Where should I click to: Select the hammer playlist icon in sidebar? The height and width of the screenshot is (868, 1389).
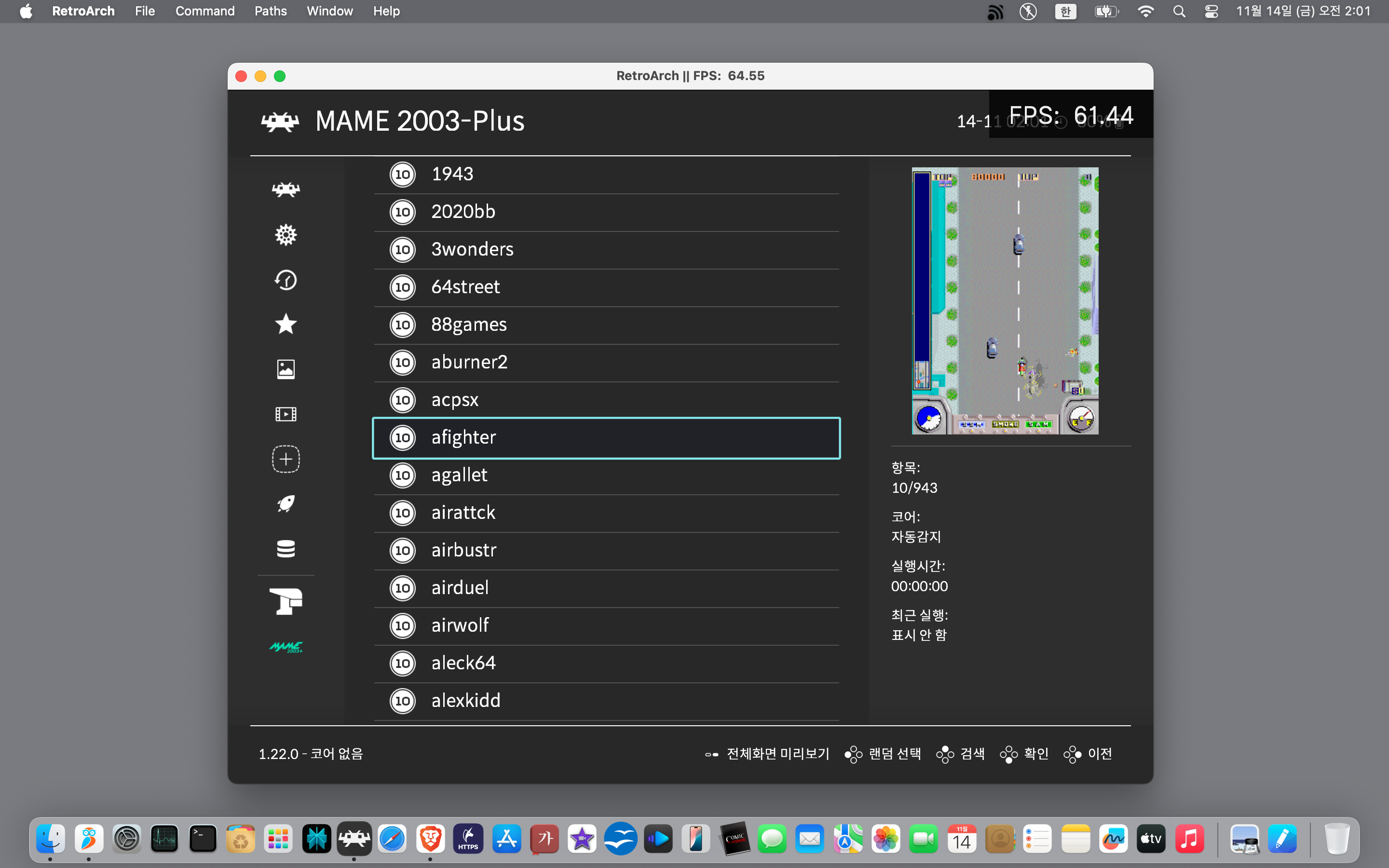285,602
